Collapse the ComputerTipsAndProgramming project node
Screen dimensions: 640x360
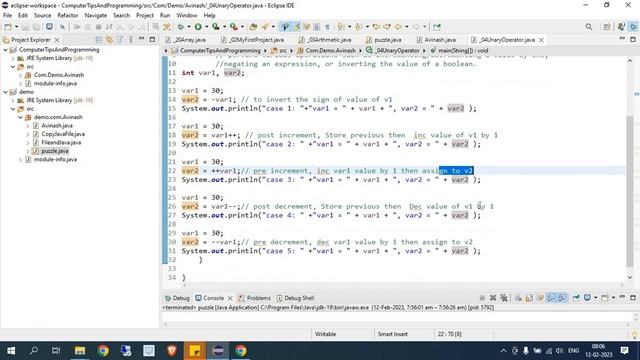coord(6,49)
